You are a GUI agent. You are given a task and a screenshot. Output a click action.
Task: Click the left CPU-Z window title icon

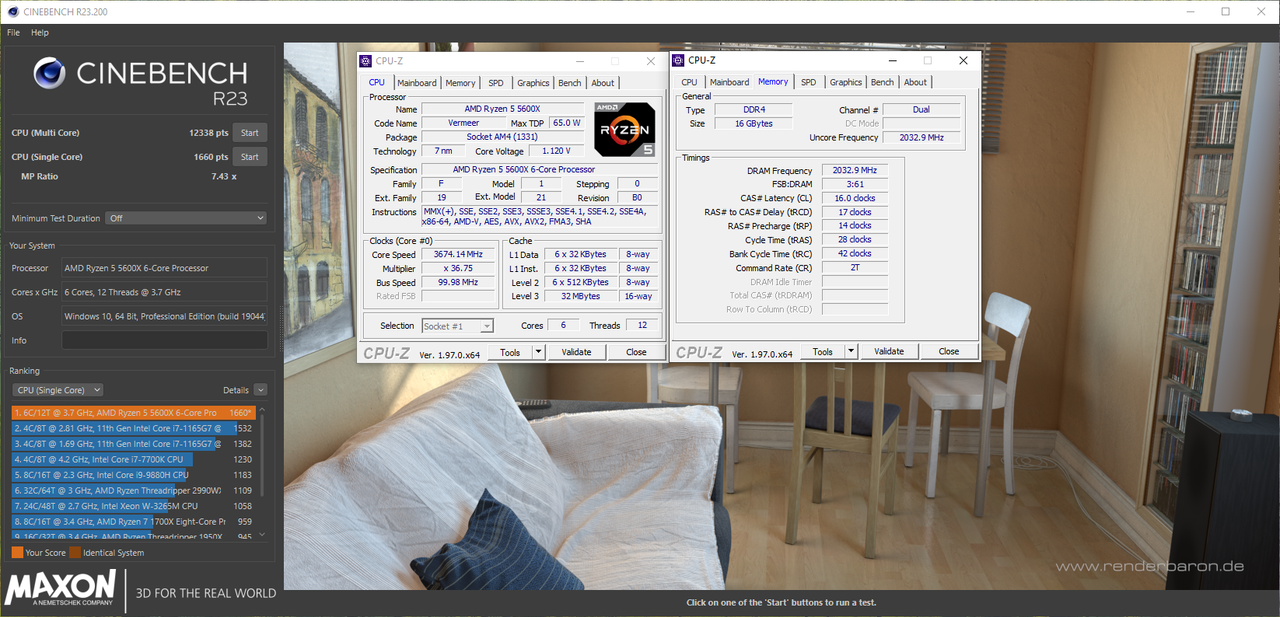pyautogui.click(x=367, y=61)
